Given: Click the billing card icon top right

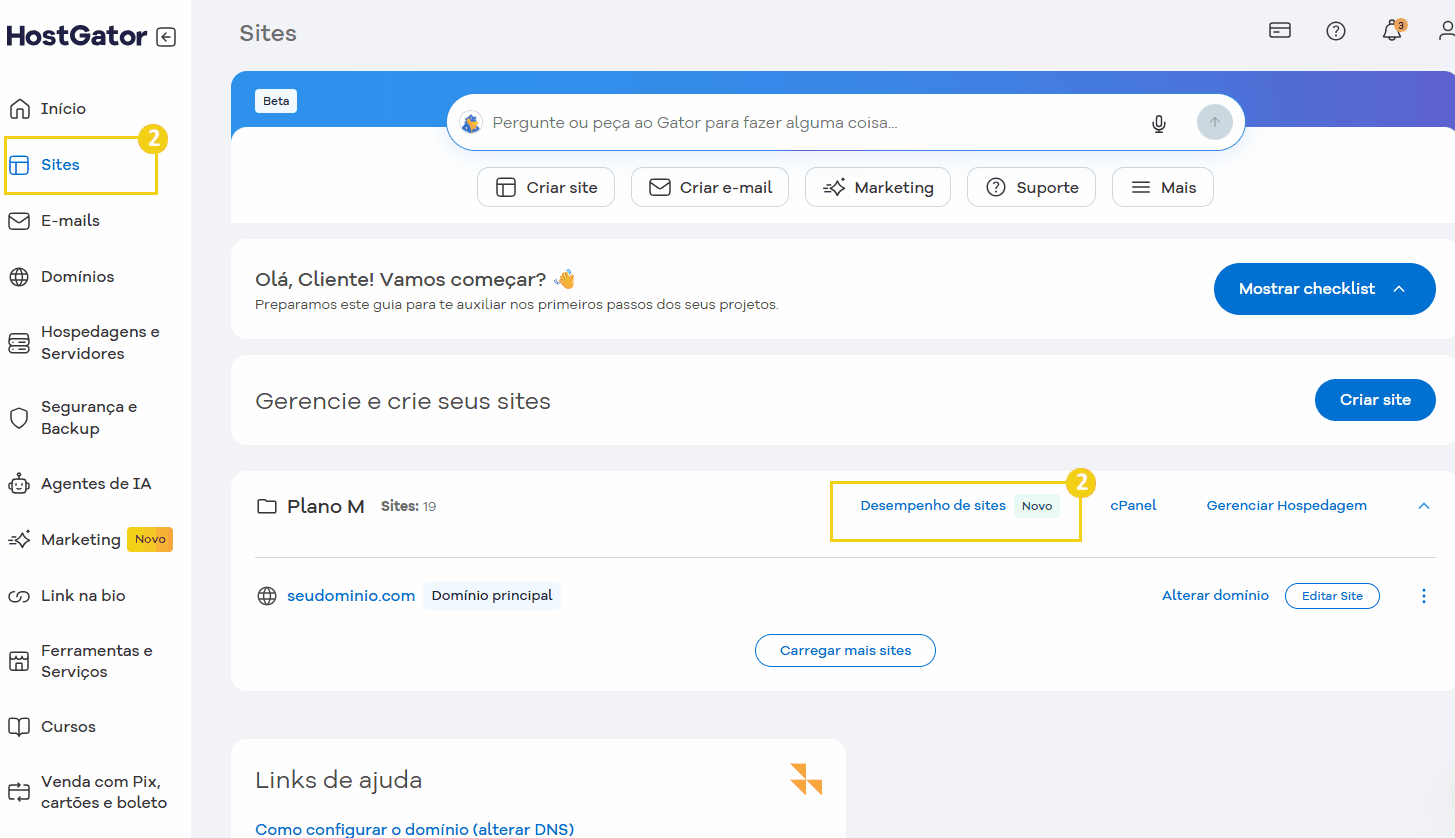Looking at the screenshot, I should click(x=1280, y=31).
